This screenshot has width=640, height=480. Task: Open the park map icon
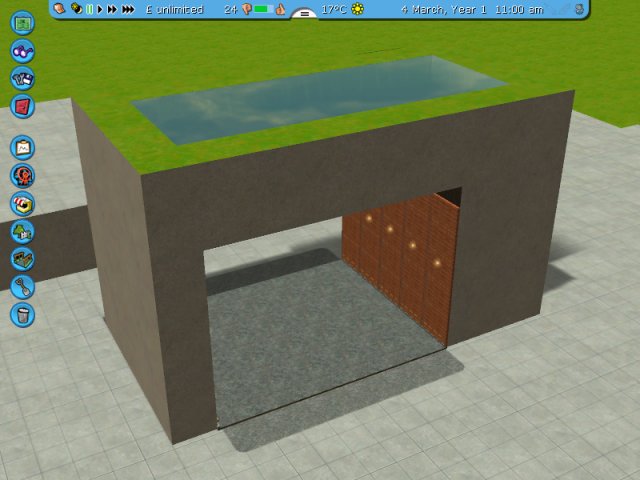click(x=22, y=23)
